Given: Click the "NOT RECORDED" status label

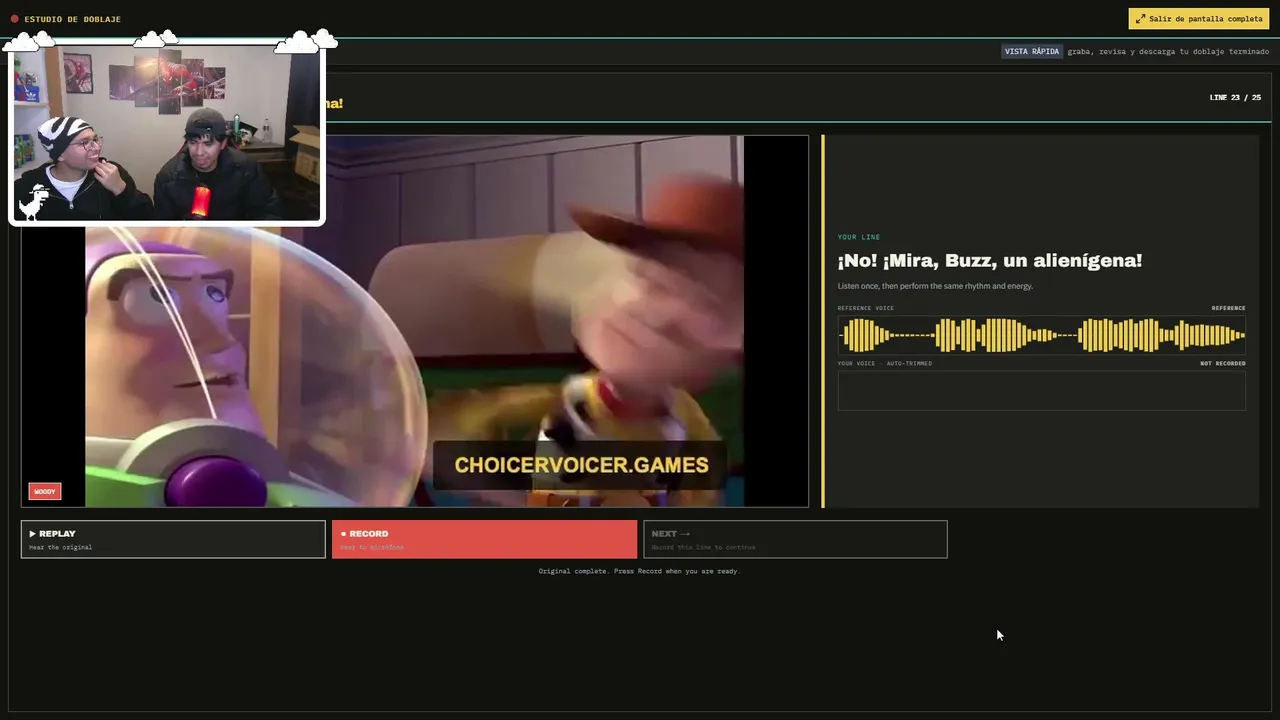Looking at the screenshot, I should 1223,363.
